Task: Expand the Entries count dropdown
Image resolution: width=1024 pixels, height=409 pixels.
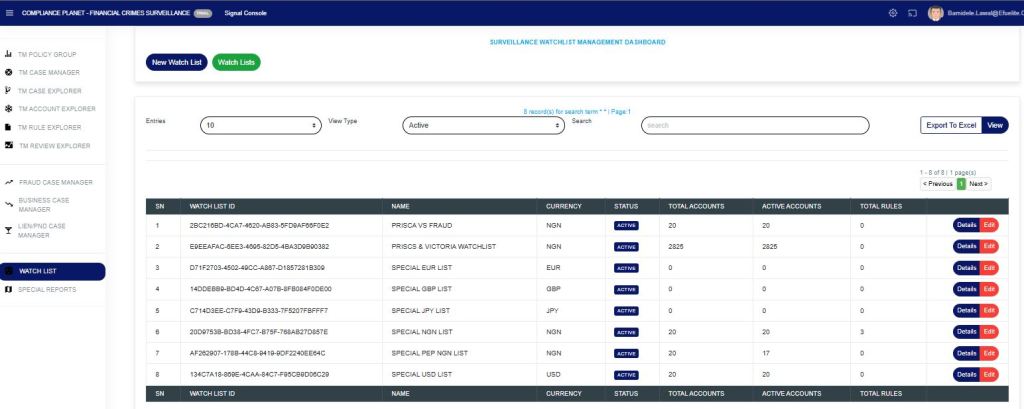Action: point(260,126)
